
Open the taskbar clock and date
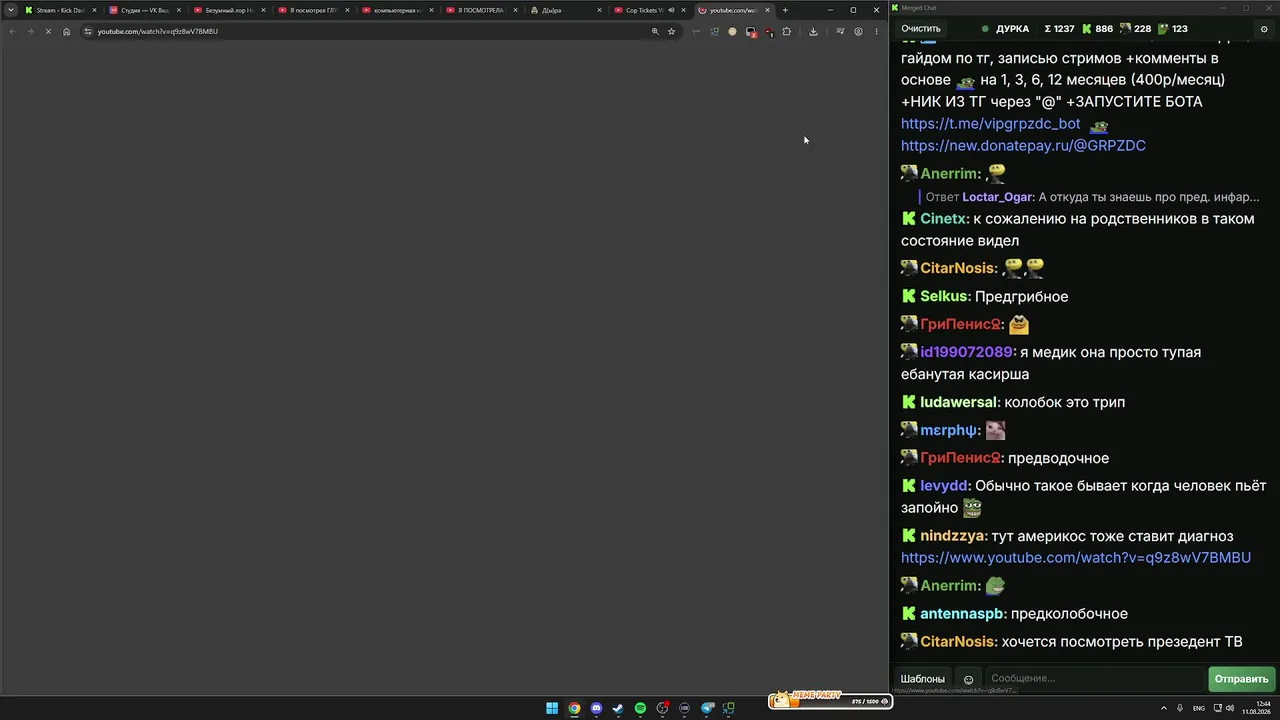(x=1256, y=708)
